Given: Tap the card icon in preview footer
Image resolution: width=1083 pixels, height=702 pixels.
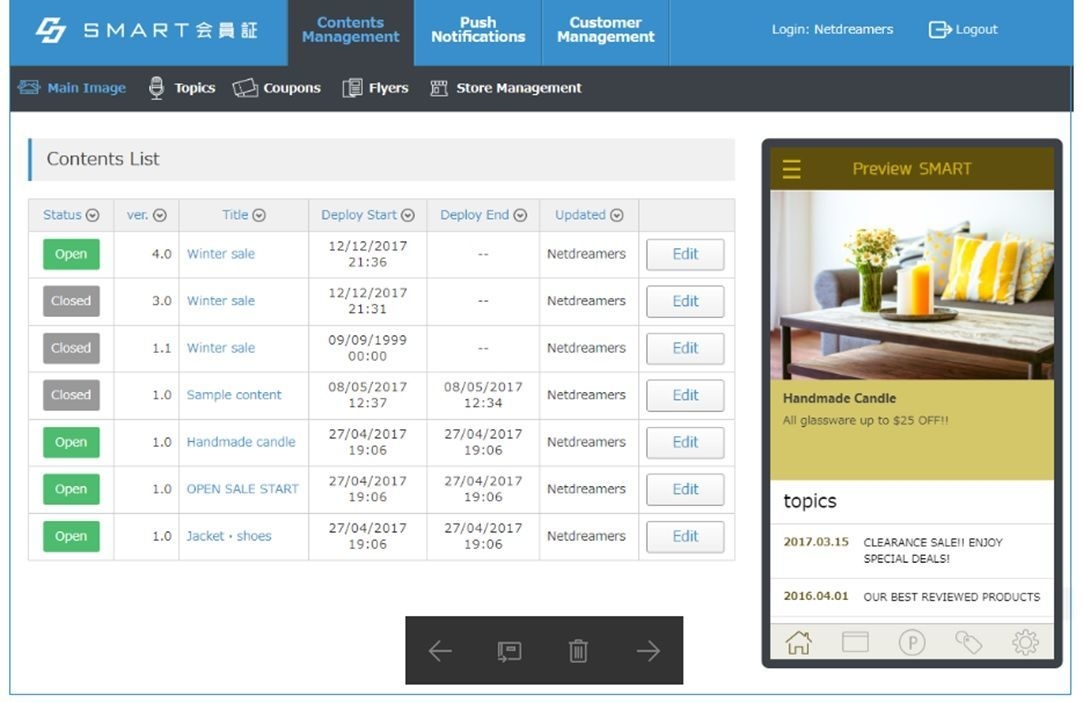Looking at the screenshot, I should point(855,642).
